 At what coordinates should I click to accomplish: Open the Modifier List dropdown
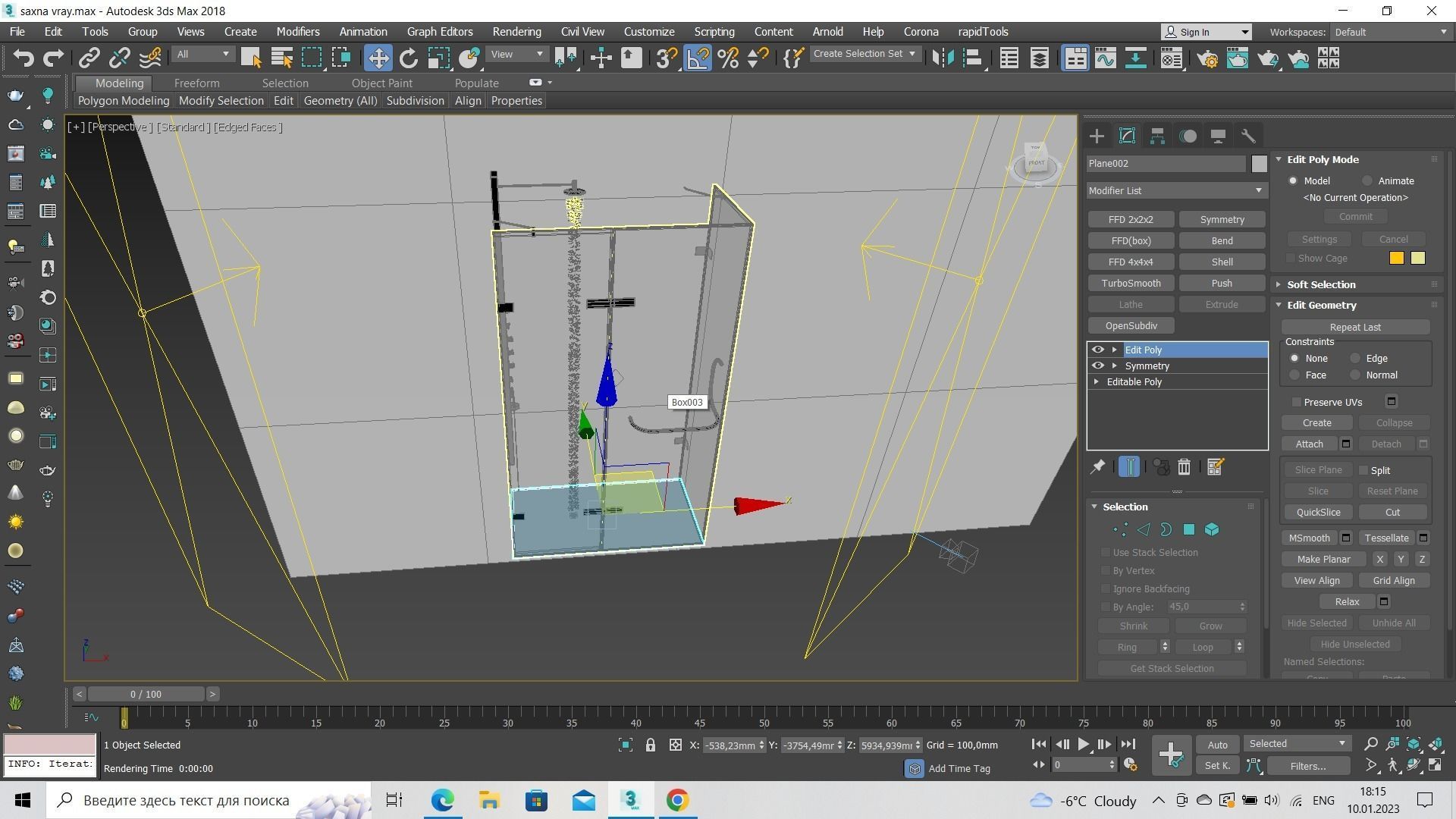[x=1176, y=190]
